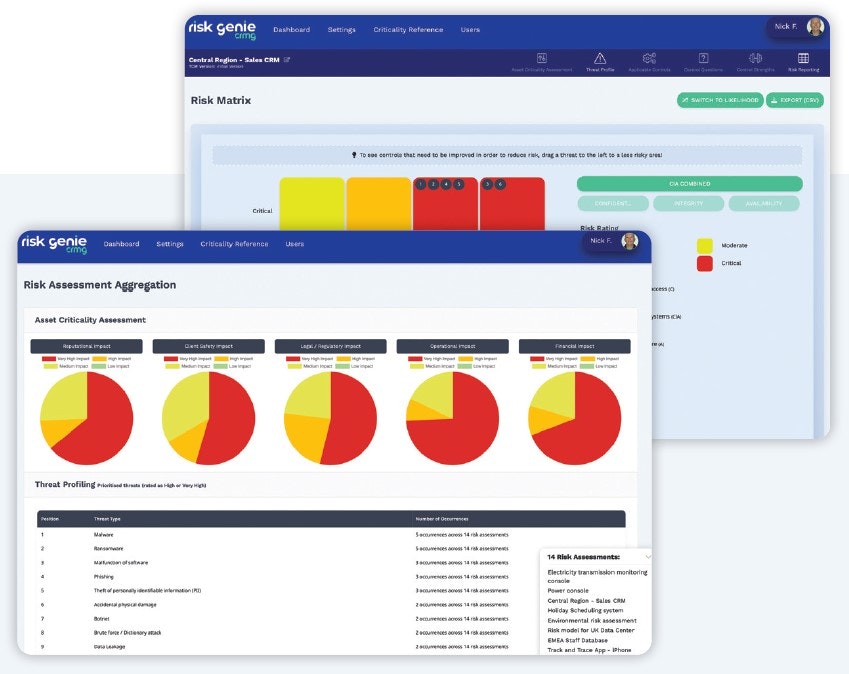Click risk genie logo in Risk Matrix window
The width and height of the screenshot is (849, 674).
click(222, 30)
